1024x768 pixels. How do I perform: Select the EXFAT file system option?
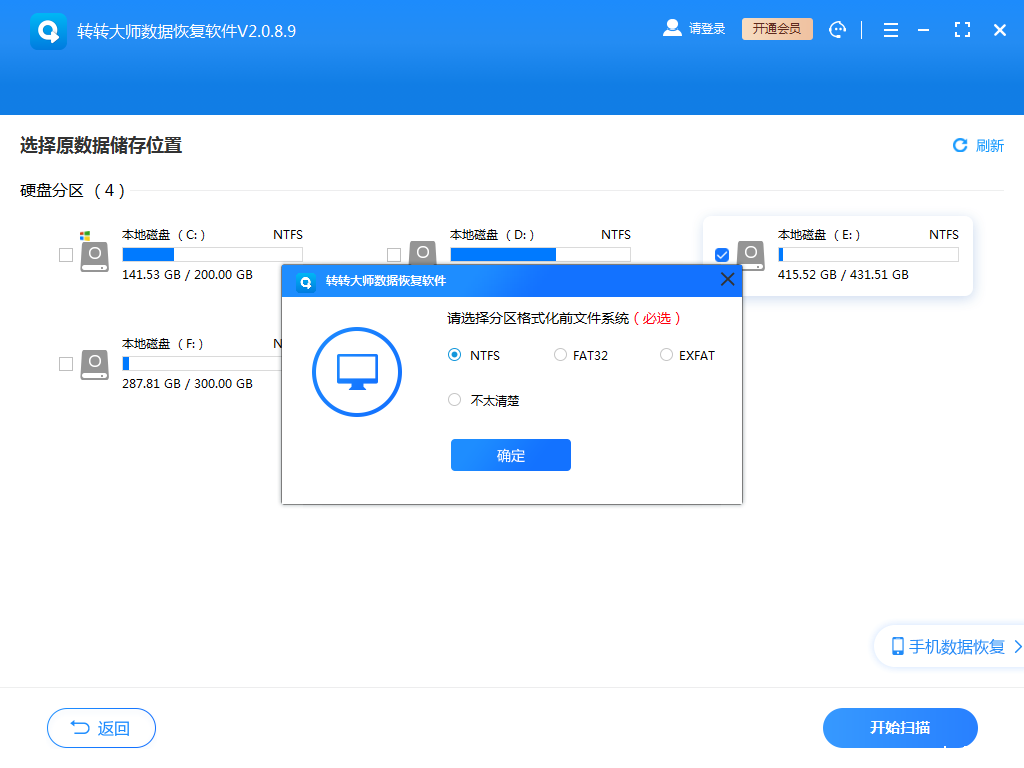(x=665, y=355)
